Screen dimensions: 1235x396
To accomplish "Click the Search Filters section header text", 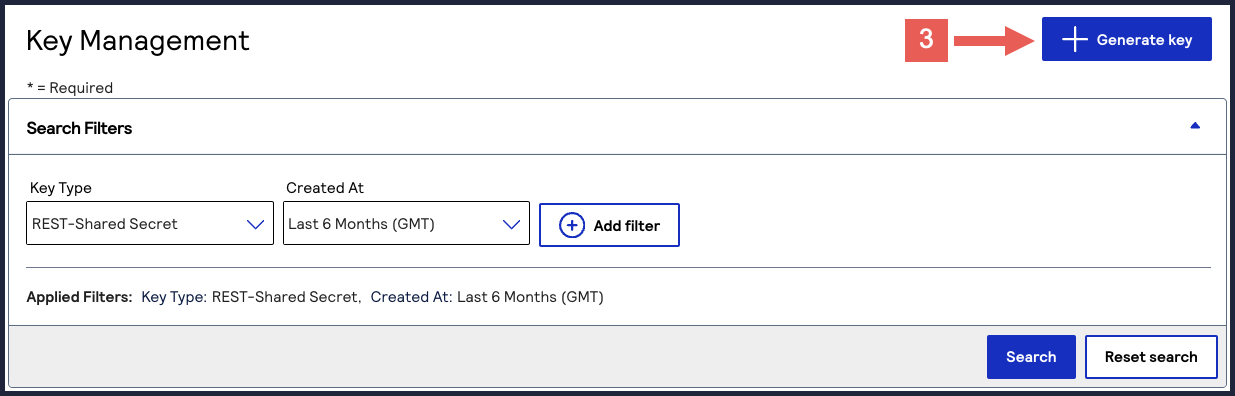I will click(79, 128).
